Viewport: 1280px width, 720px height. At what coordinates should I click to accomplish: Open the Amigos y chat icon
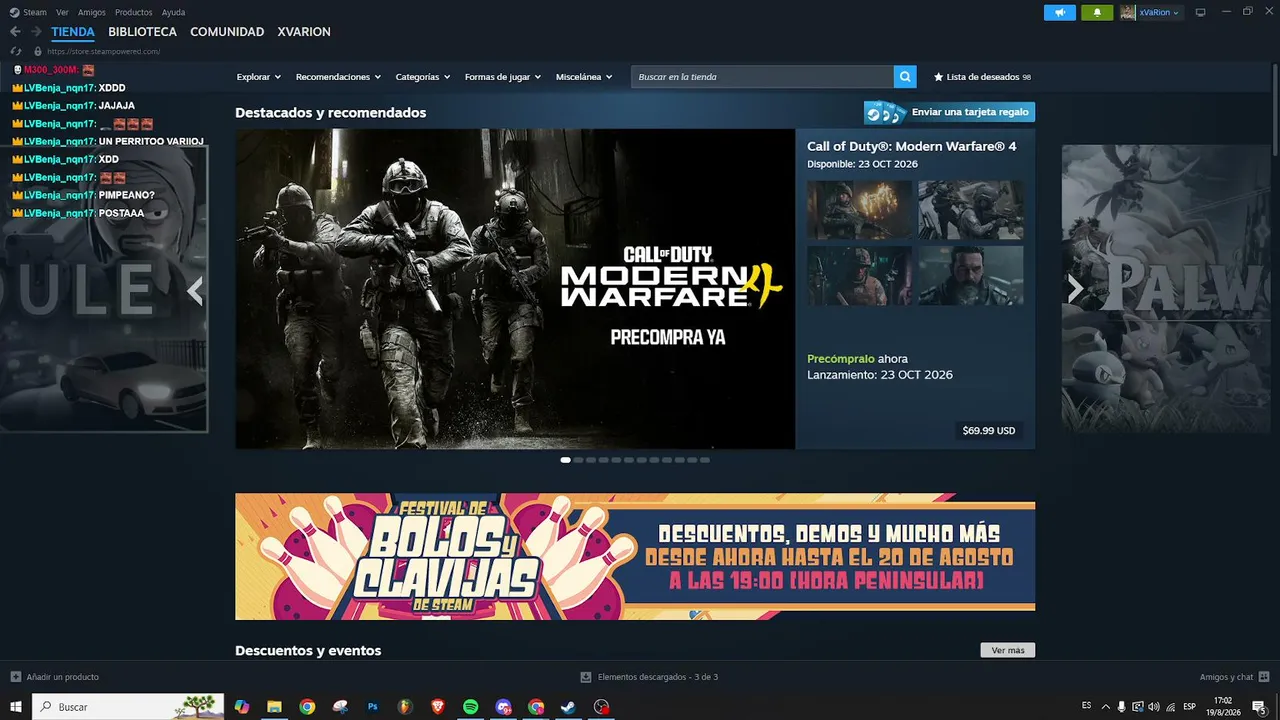coord(1264,677)
